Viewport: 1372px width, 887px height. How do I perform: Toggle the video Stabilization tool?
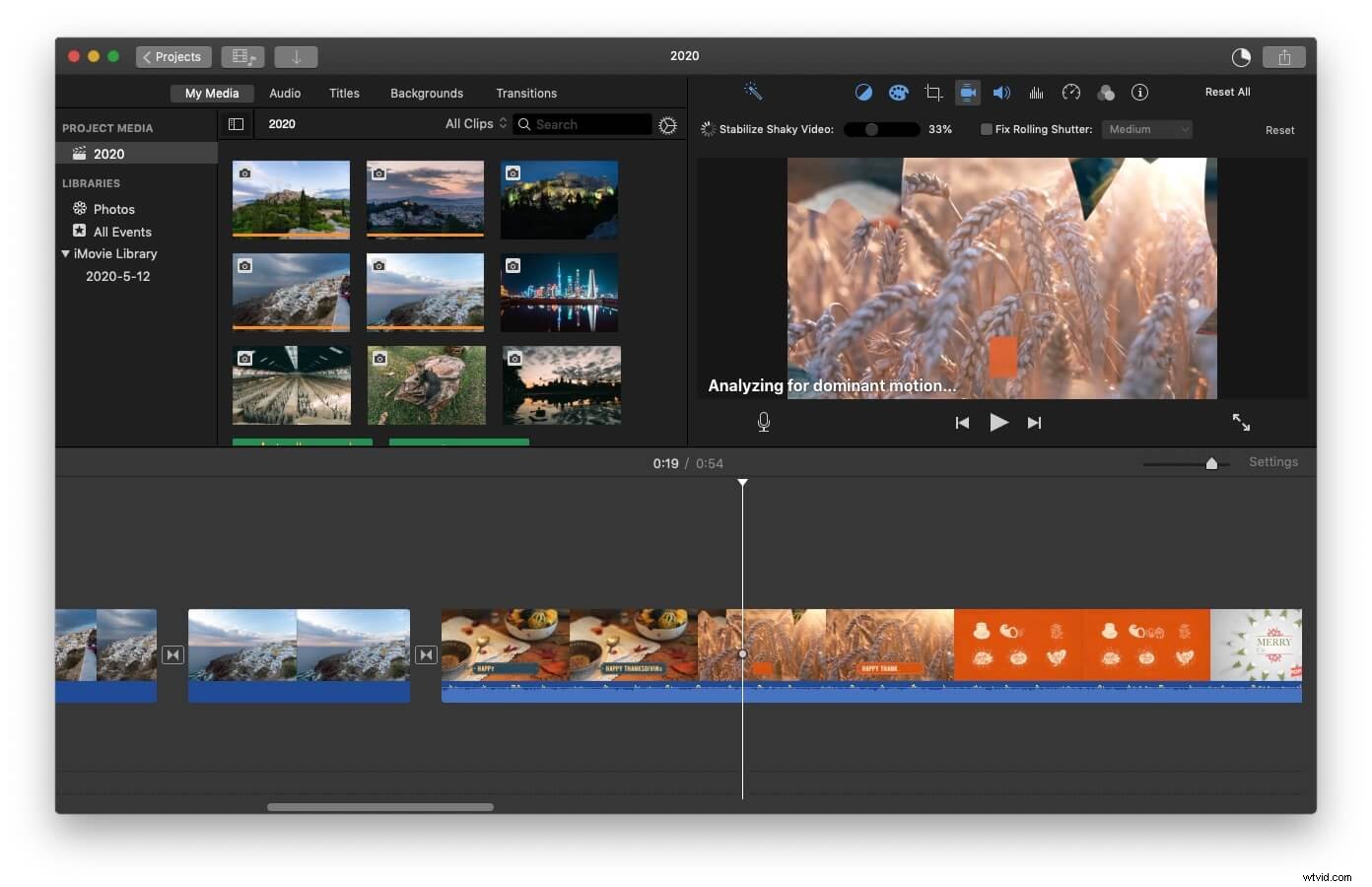(968, 92)
